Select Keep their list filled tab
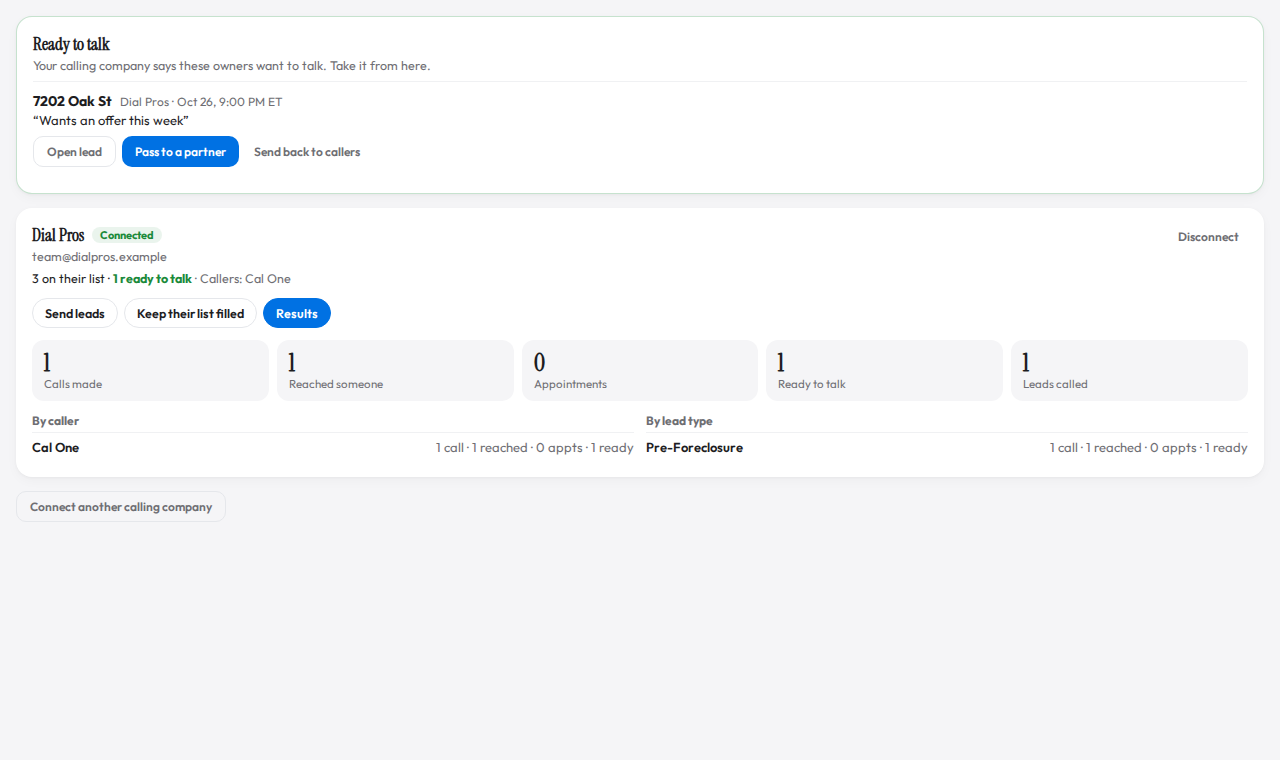Viewport: 1280px width, 760px height. tap(190, 313)
